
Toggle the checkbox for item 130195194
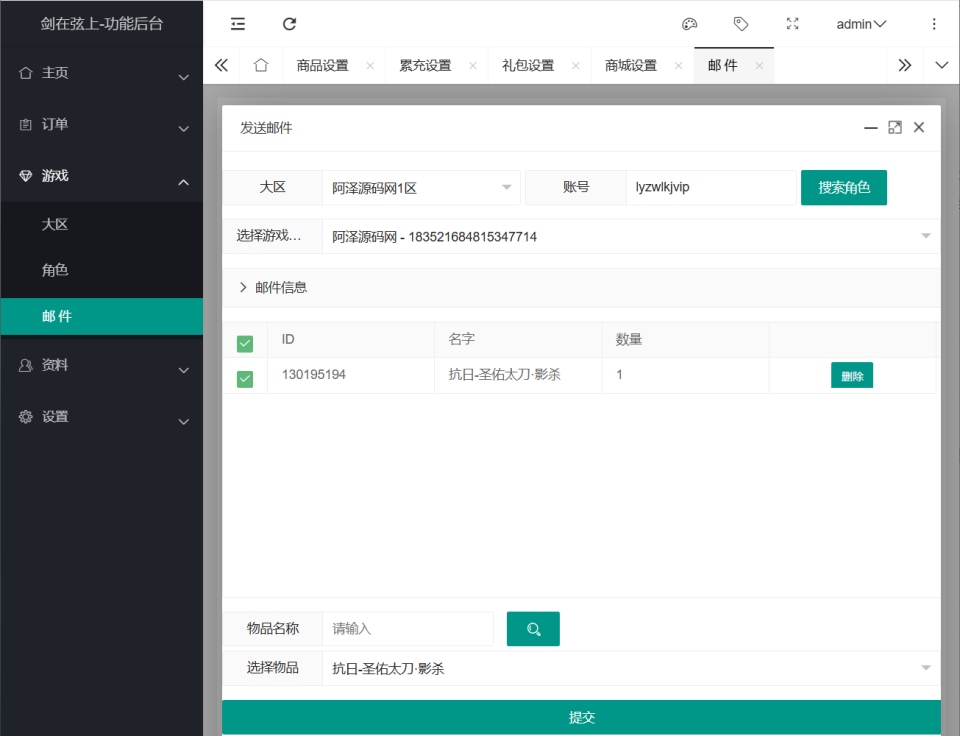[245, 375]
